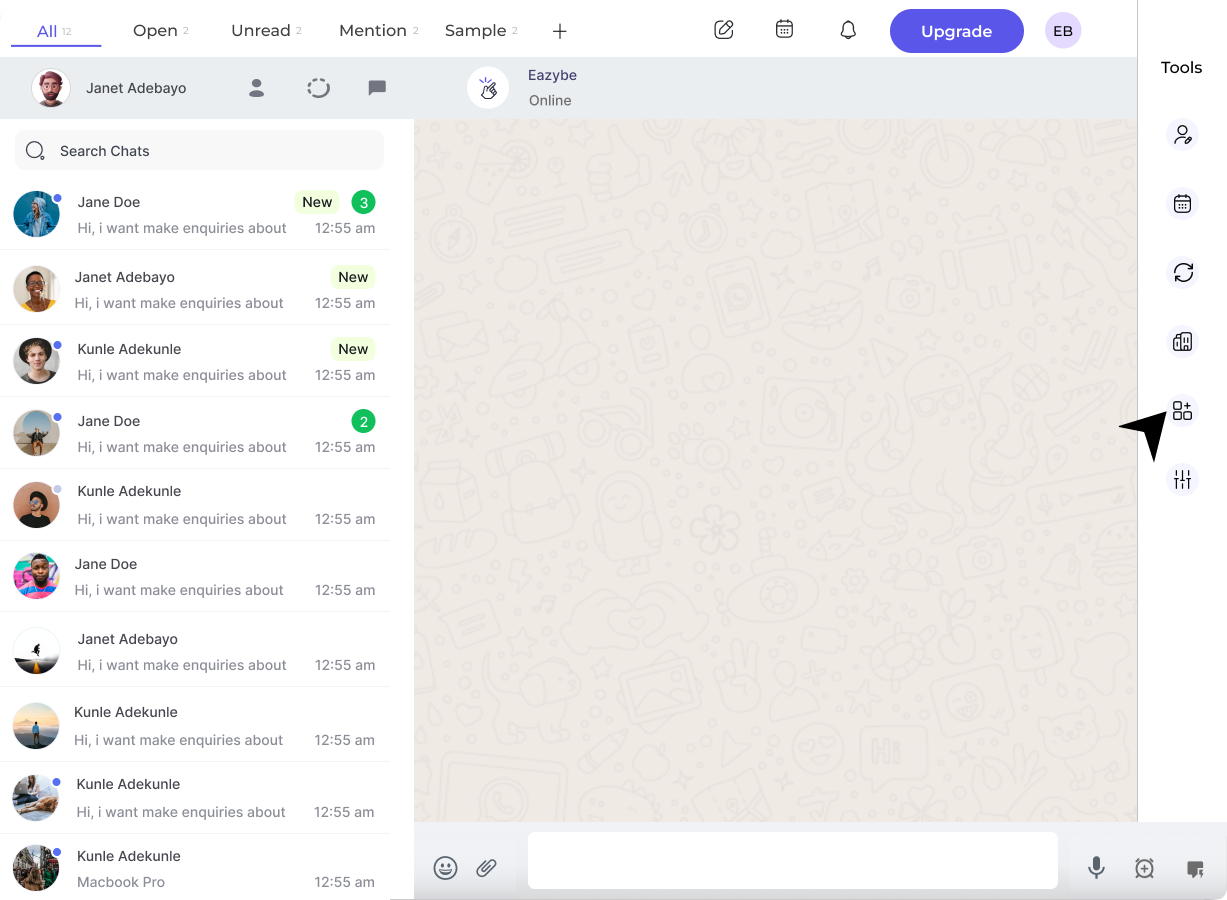This screenshot has height=900, width=1227.
Task: Click the Search Chats input field
Action: click(x=199, y=150)
